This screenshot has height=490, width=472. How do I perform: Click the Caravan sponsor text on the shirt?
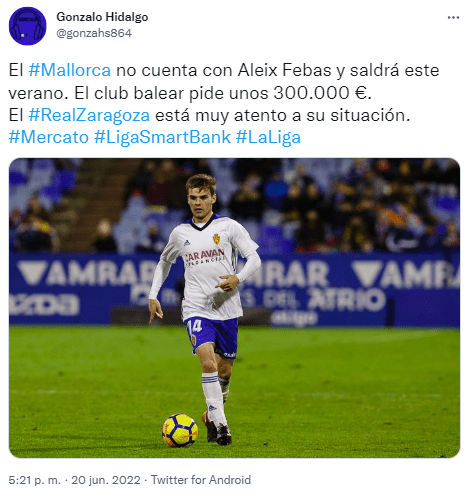click(205, 255)
